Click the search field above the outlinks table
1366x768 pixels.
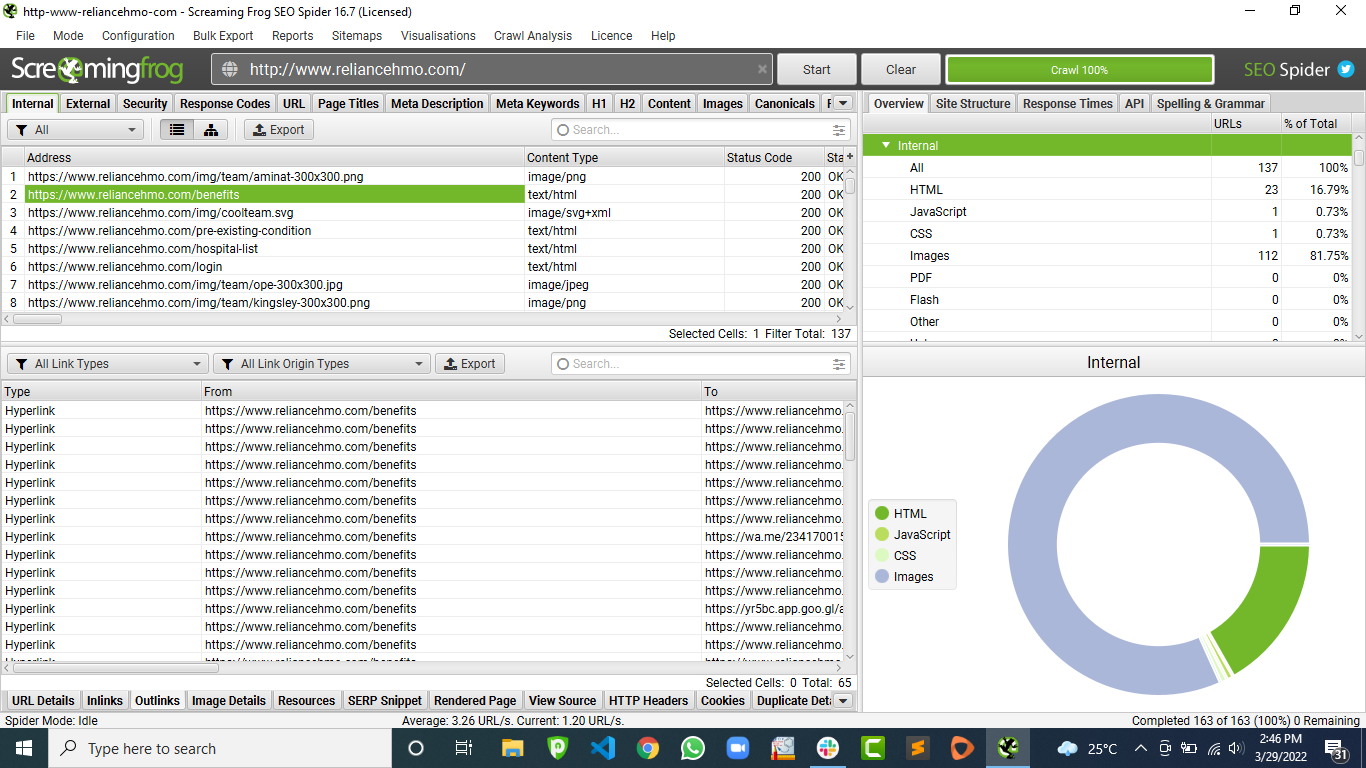coord(700,364)
